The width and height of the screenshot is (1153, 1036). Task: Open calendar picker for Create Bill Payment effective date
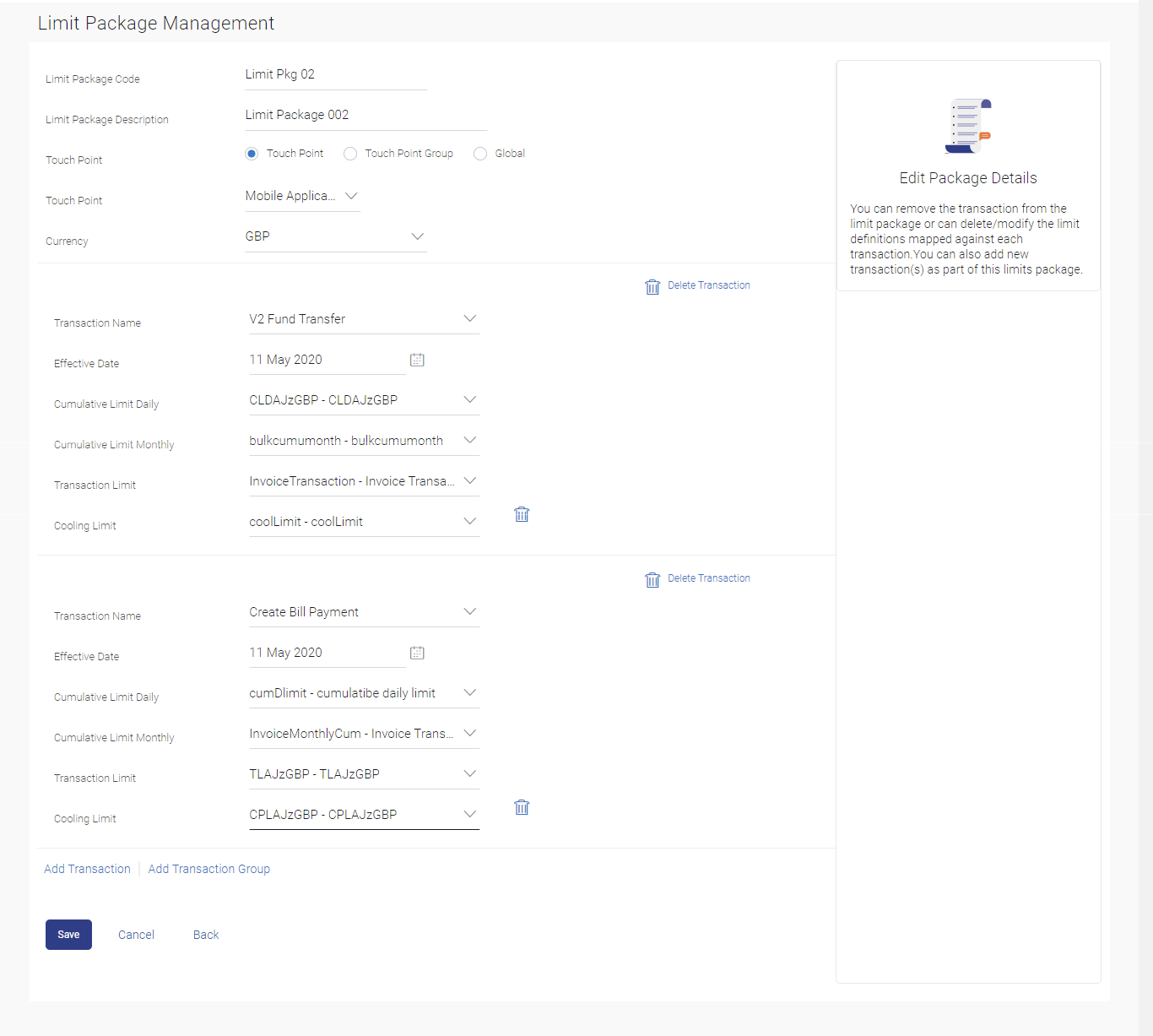coord(417,653)
